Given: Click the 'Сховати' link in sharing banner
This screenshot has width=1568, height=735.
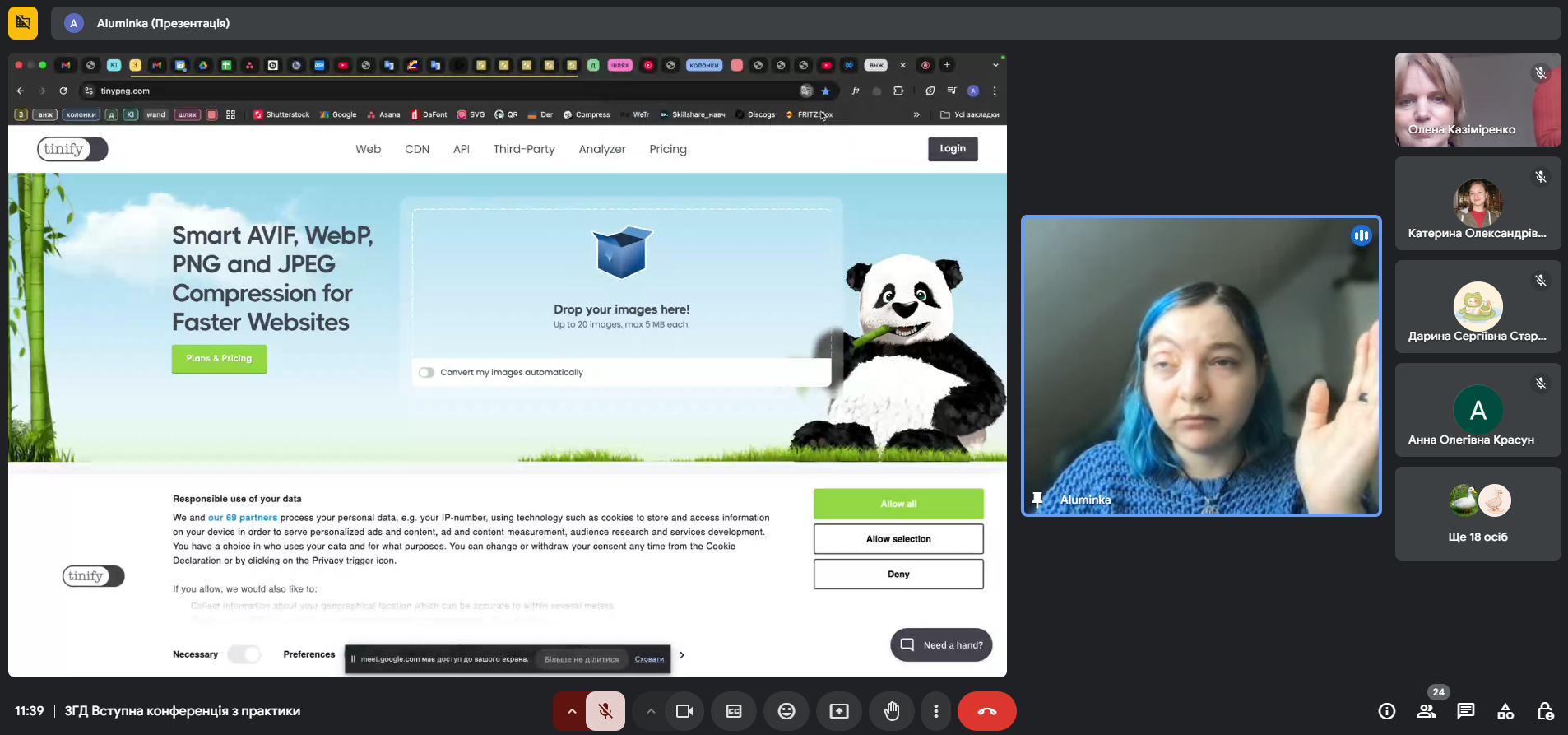Looking at the screenshot, I should [x=649, y=659].
